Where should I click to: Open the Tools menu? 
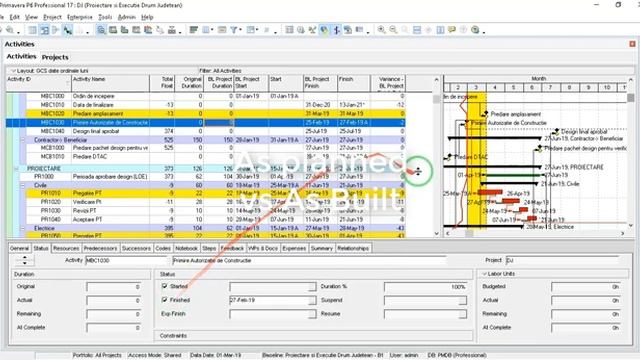pyautogui.click(x=105, y=17)
